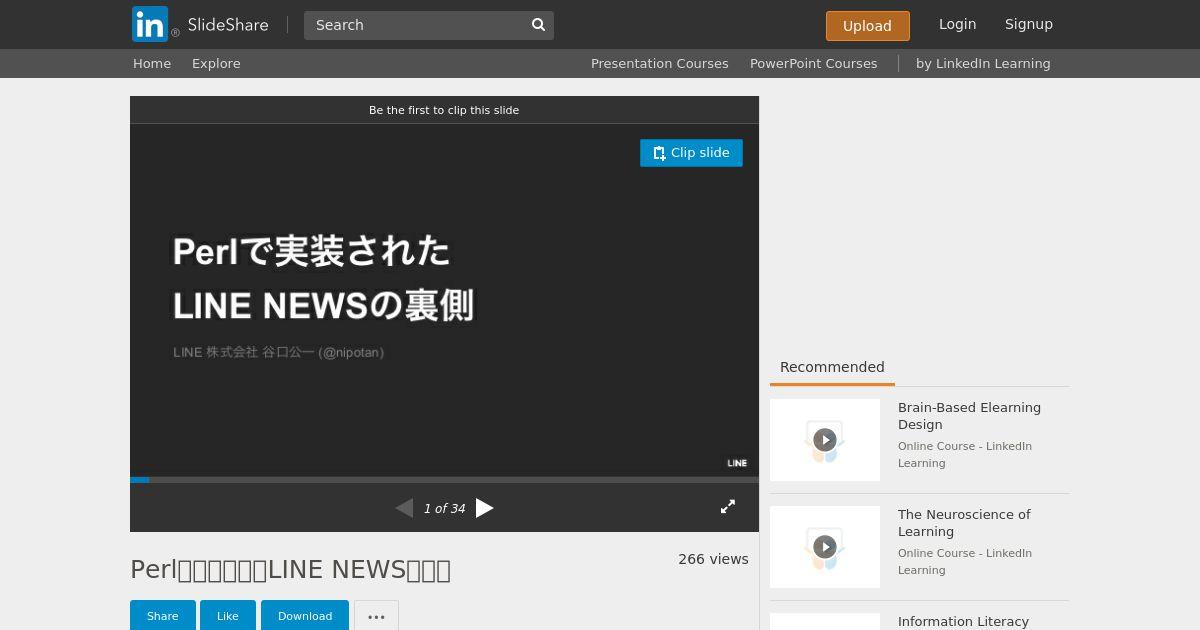Viewport: 1200px width, 630px height.
Task: Open Brain-Based Elearning Design title link
Action: (x=969, y=416)
